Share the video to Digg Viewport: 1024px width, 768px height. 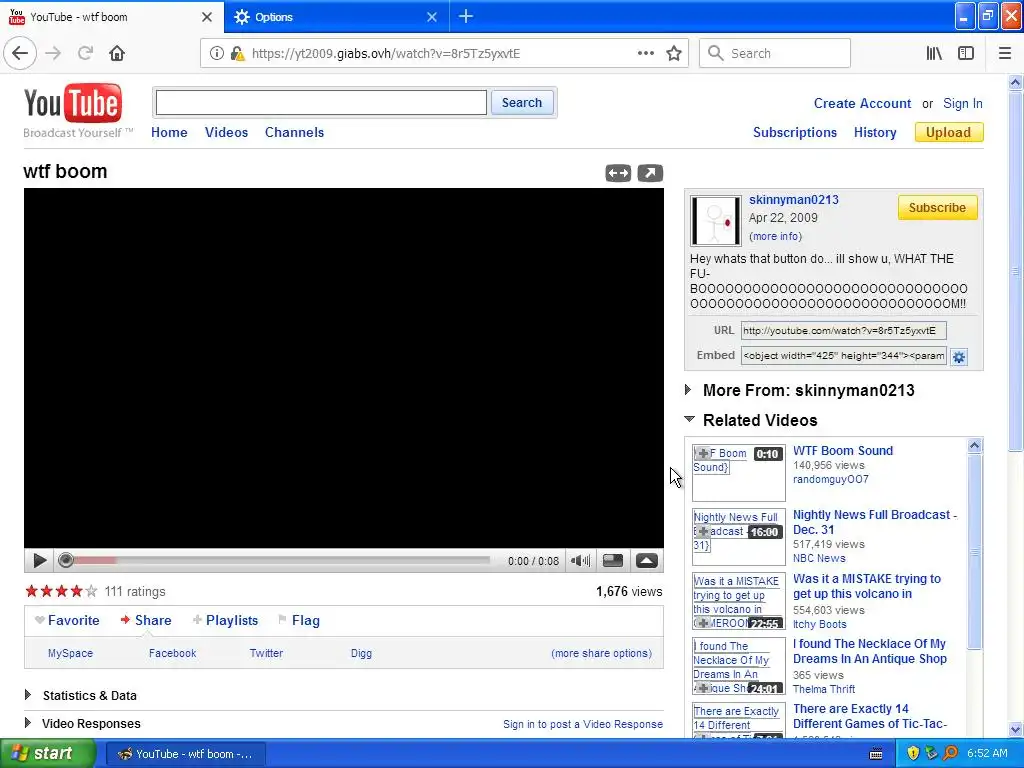coord(361,653)
